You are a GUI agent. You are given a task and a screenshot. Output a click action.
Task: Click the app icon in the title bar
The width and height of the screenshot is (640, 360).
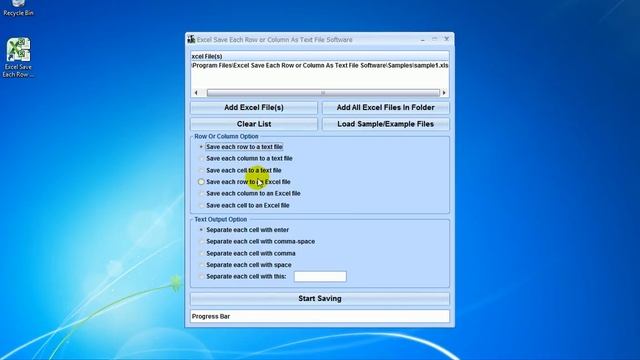191,40
